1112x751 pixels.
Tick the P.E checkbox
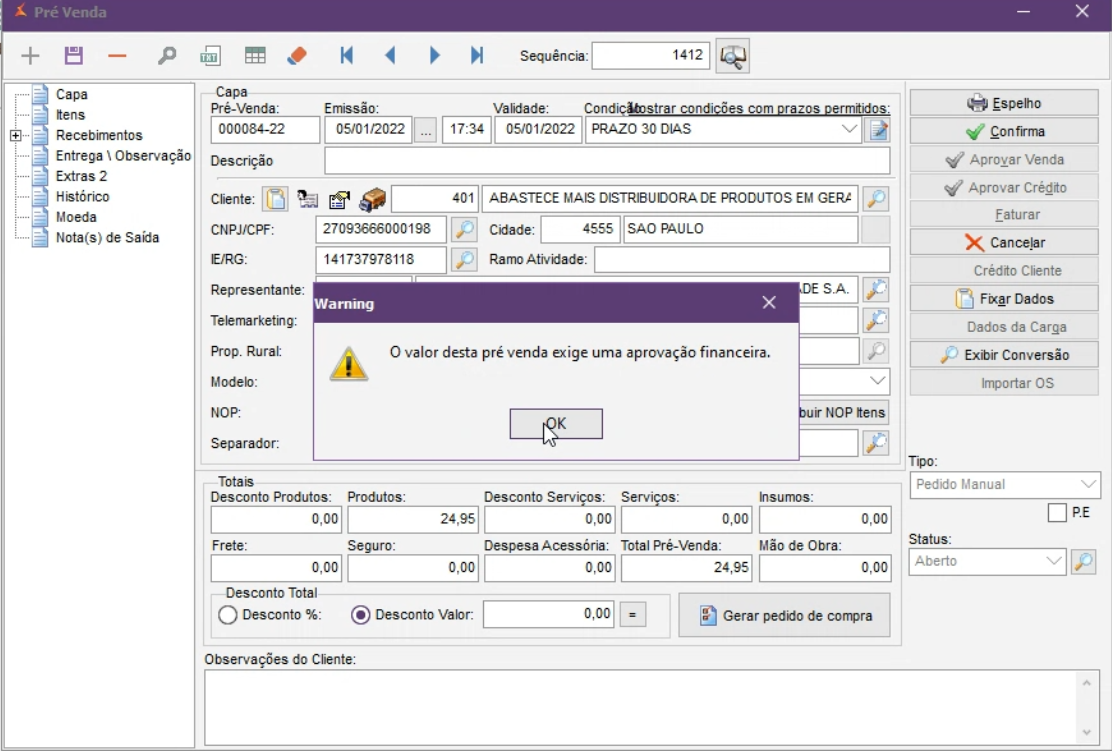(1057, 513)
